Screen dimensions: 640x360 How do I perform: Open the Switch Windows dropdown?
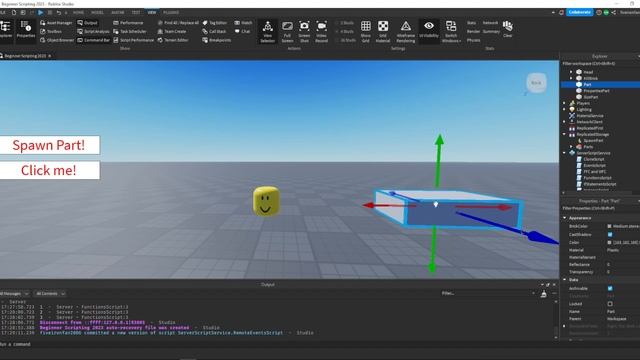coord(451,31)
